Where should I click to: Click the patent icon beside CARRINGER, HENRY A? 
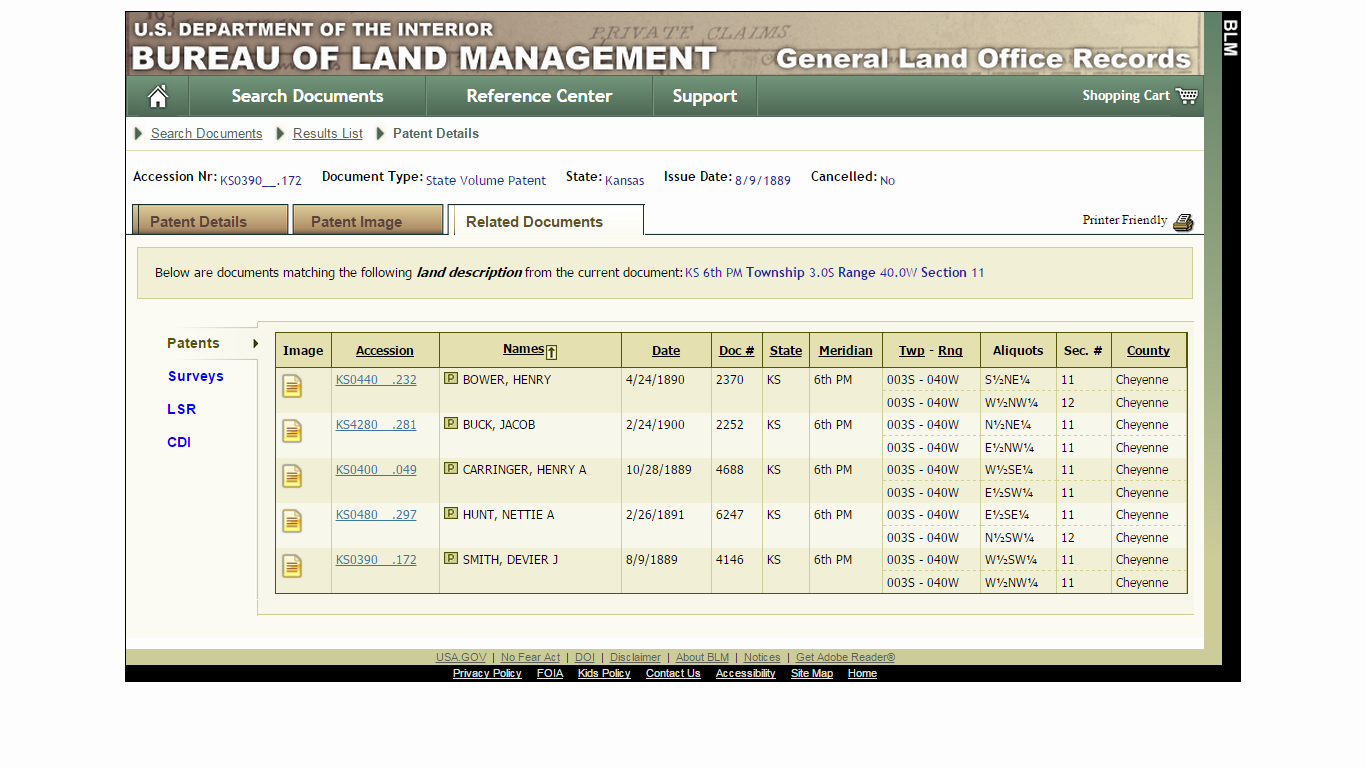449,468
